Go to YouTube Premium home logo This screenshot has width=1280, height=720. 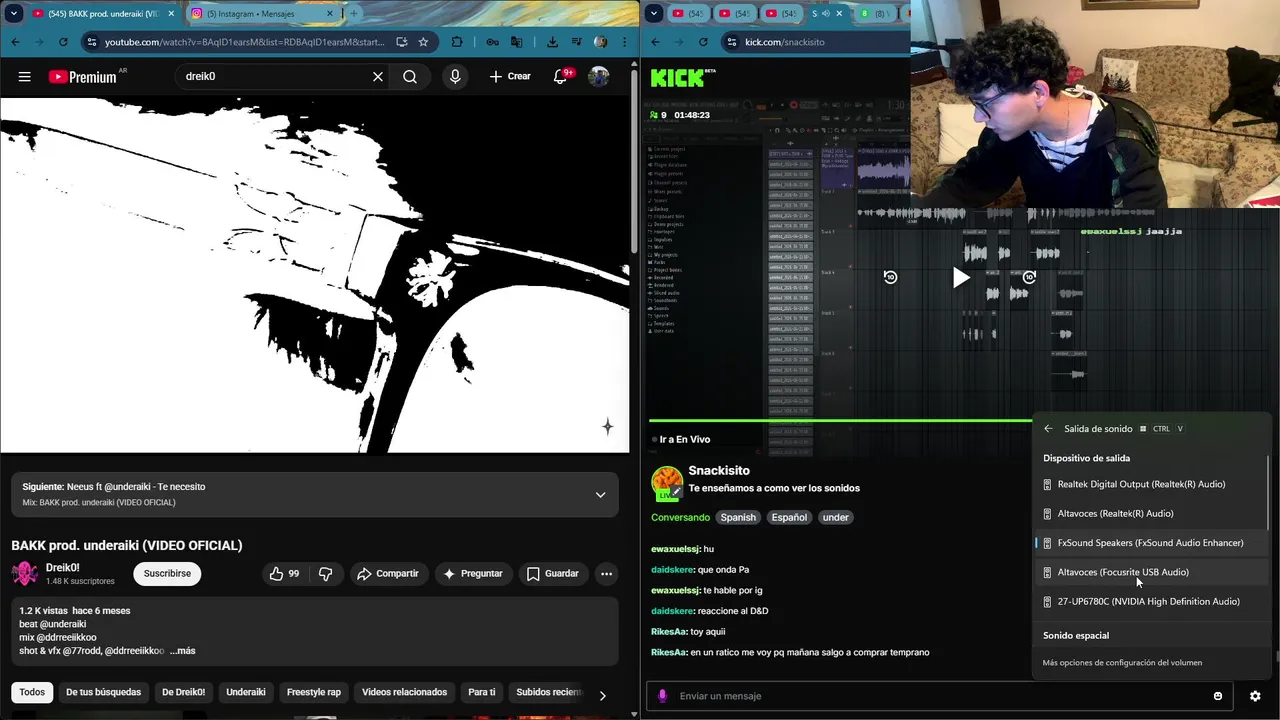pos(82,76)
